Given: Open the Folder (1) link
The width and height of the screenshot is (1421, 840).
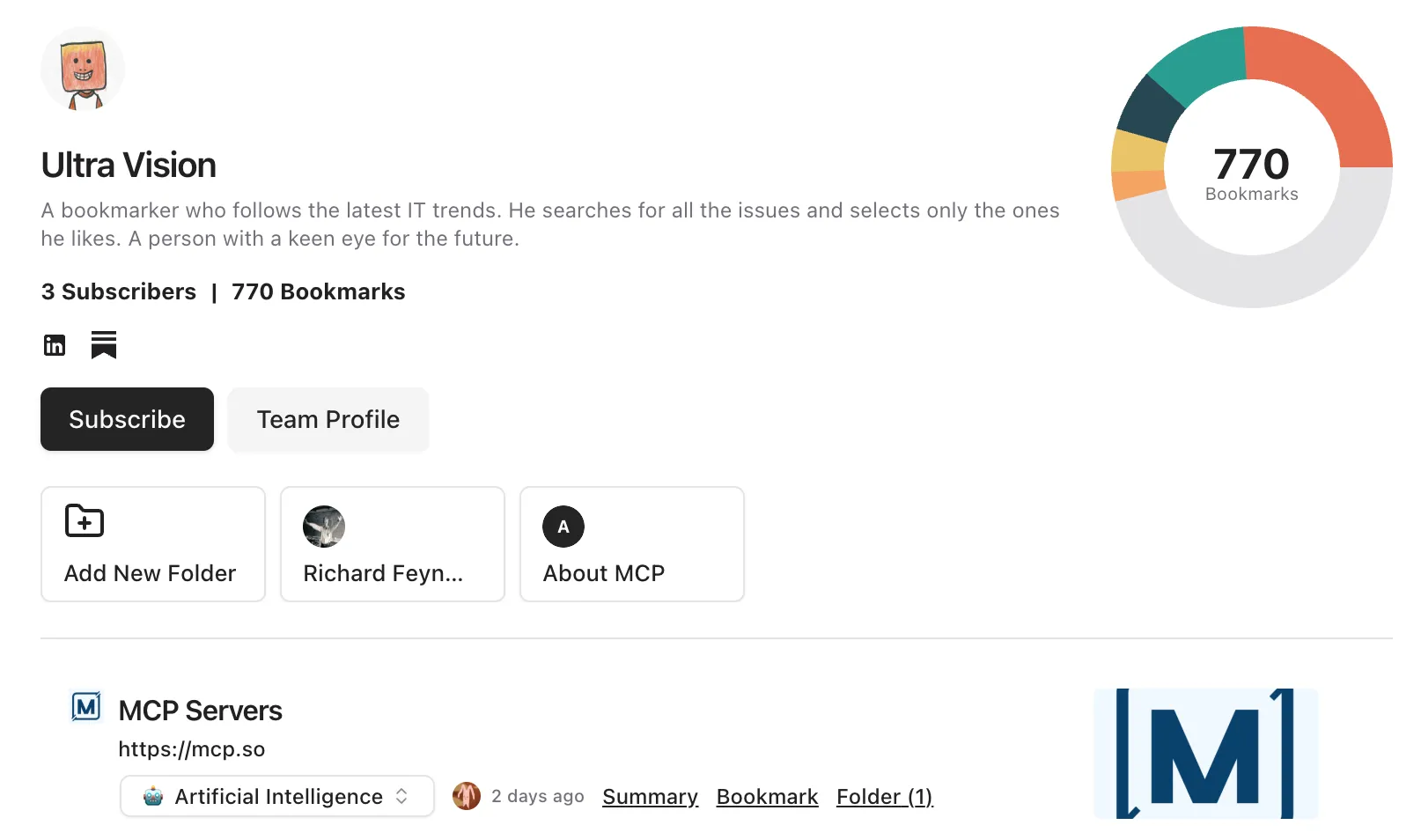Looking at the screenshot, I should [x=884, y=797].
